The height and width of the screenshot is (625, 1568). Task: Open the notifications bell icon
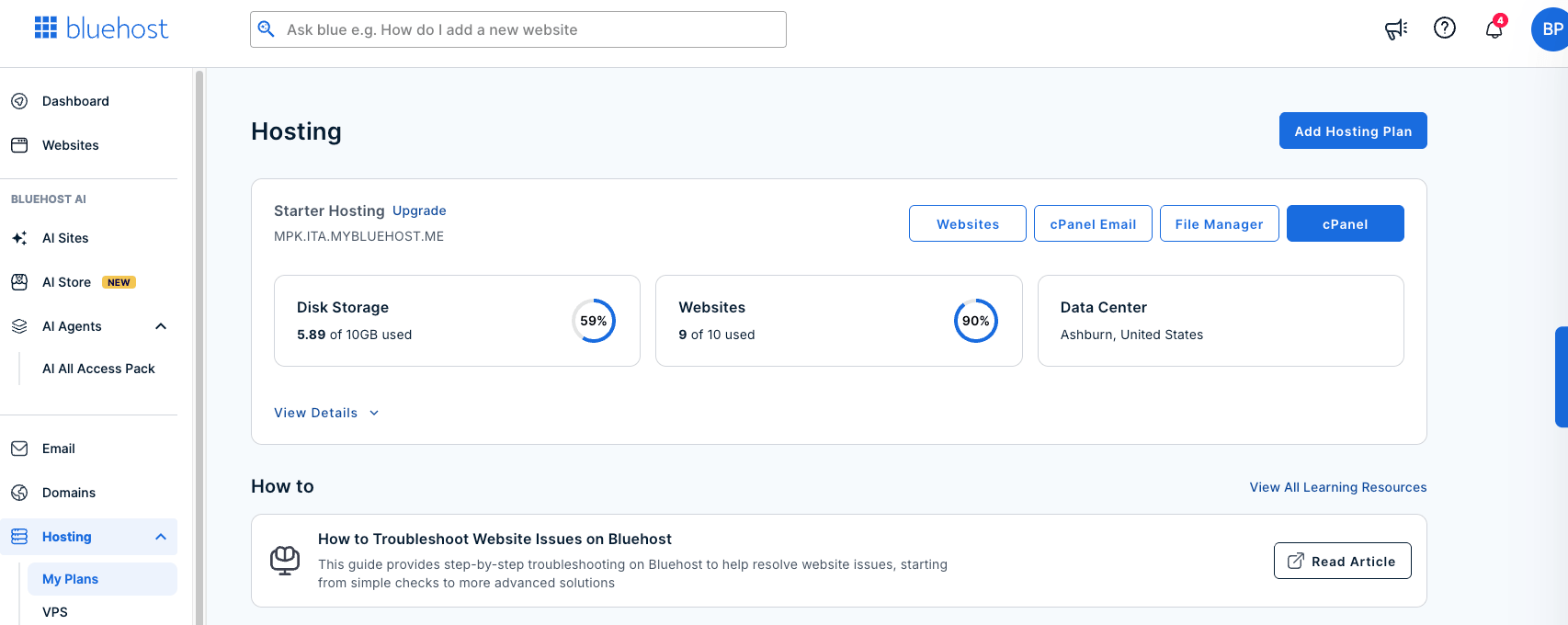click(1494, 29)
